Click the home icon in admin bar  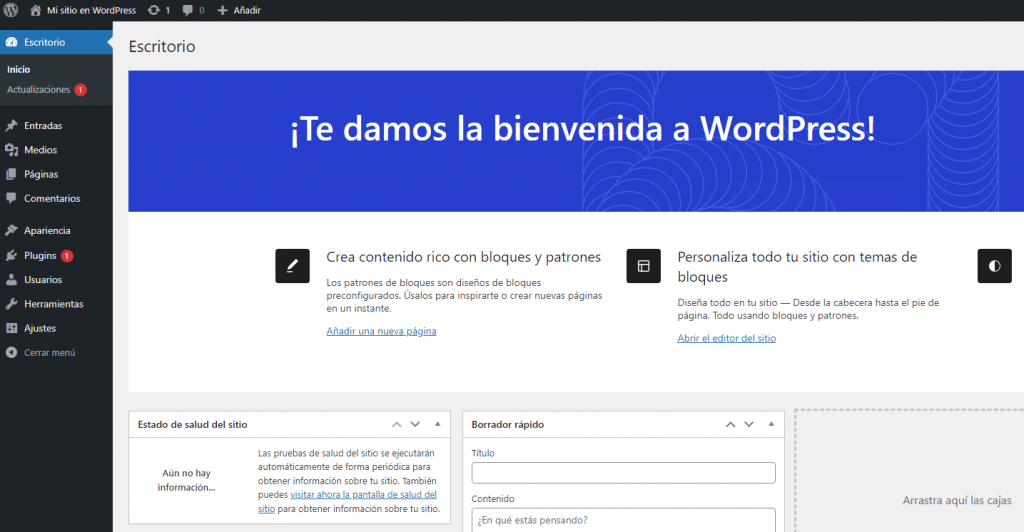[x=35, y=10]
